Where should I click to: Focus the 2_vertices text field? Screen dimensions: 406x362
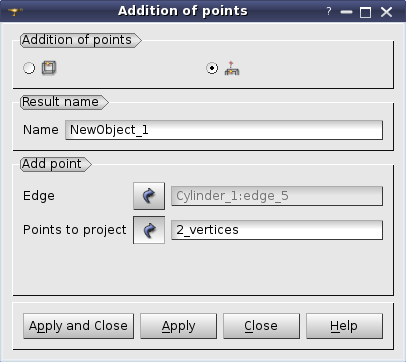277,230
